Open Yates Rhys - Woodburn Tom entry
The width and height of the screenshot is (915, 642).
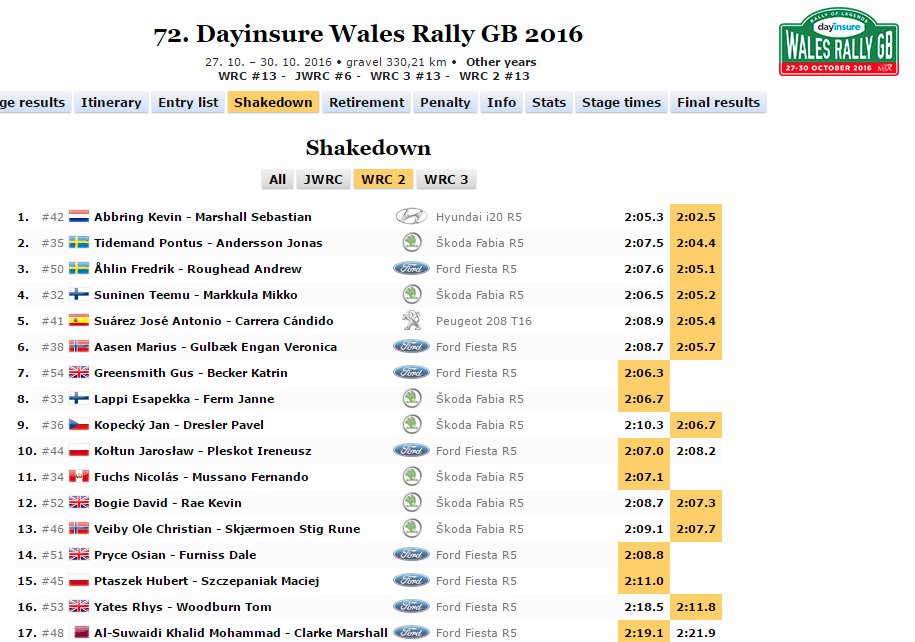pos(183,606)
